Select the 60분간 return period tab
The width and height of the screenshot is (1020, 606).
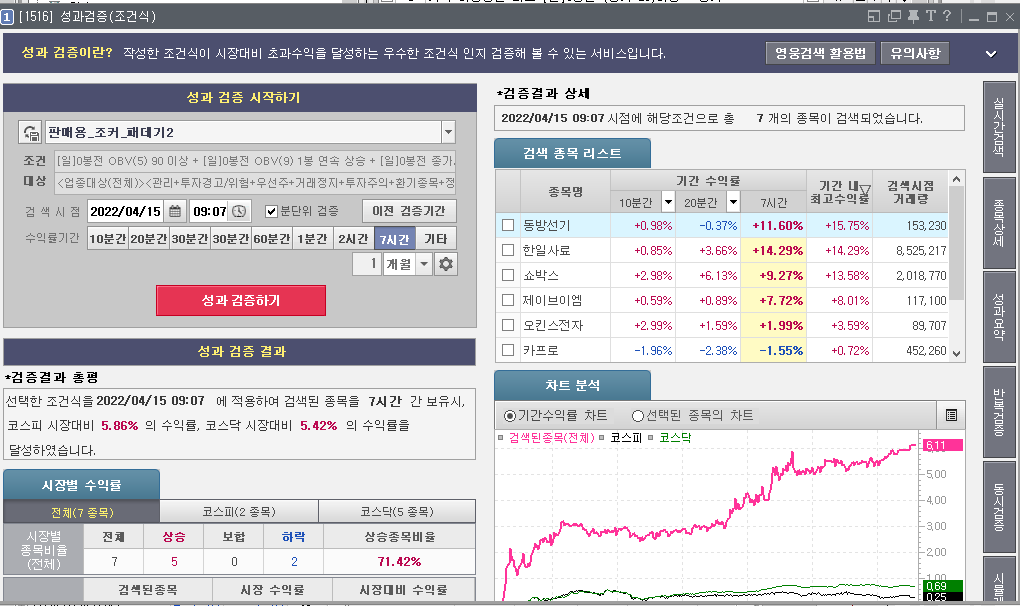point(271,239)
